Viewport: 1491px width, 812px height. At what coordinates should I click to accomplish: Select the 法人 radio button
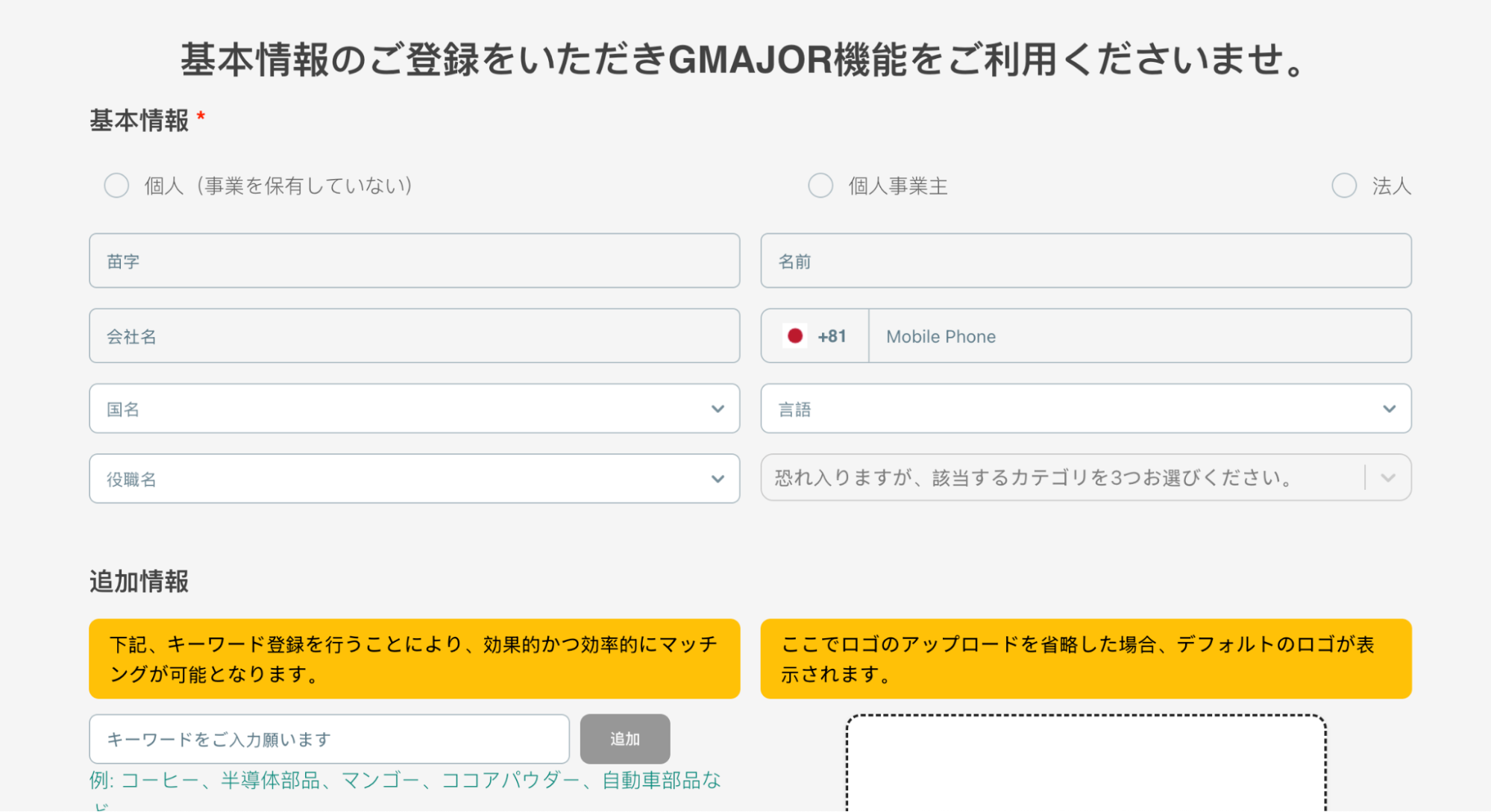point(1344,186)
